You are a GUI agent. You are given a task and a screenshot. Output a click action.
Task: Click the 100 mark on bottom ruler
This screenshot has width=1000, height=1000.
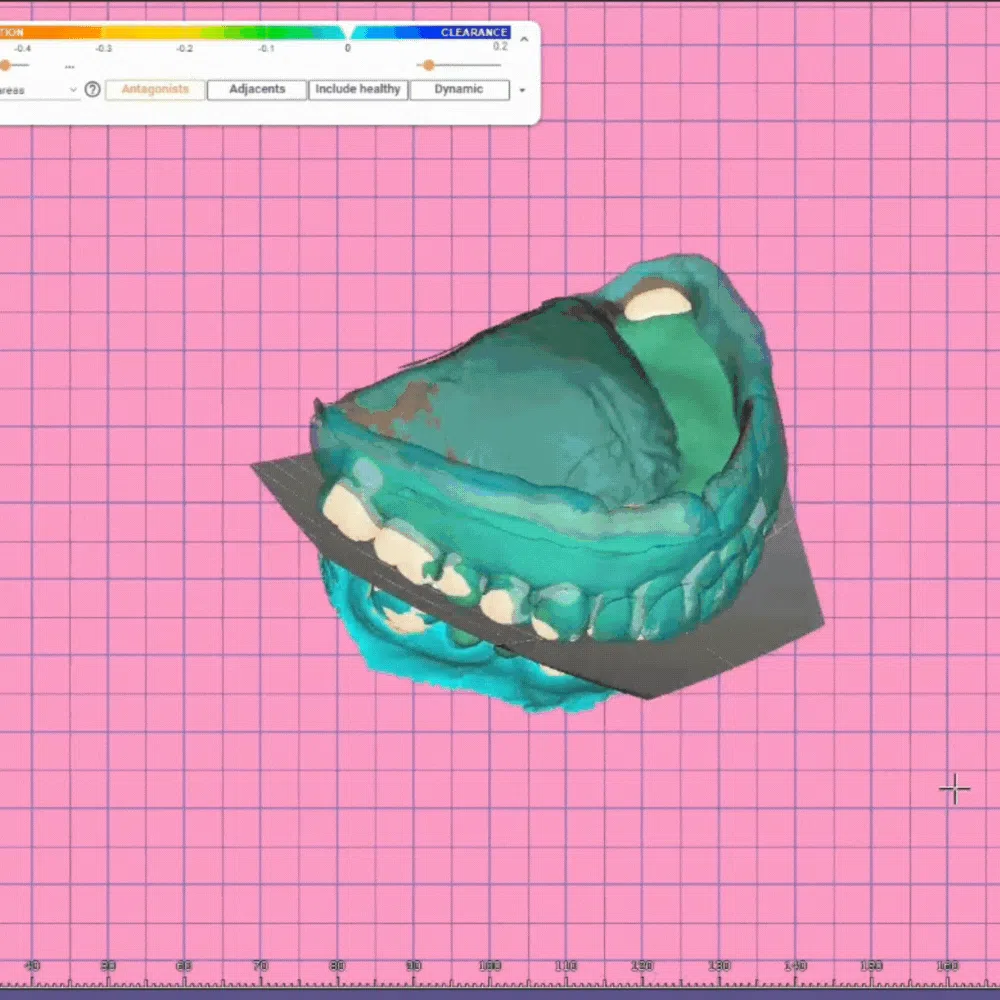click(489, 966)
